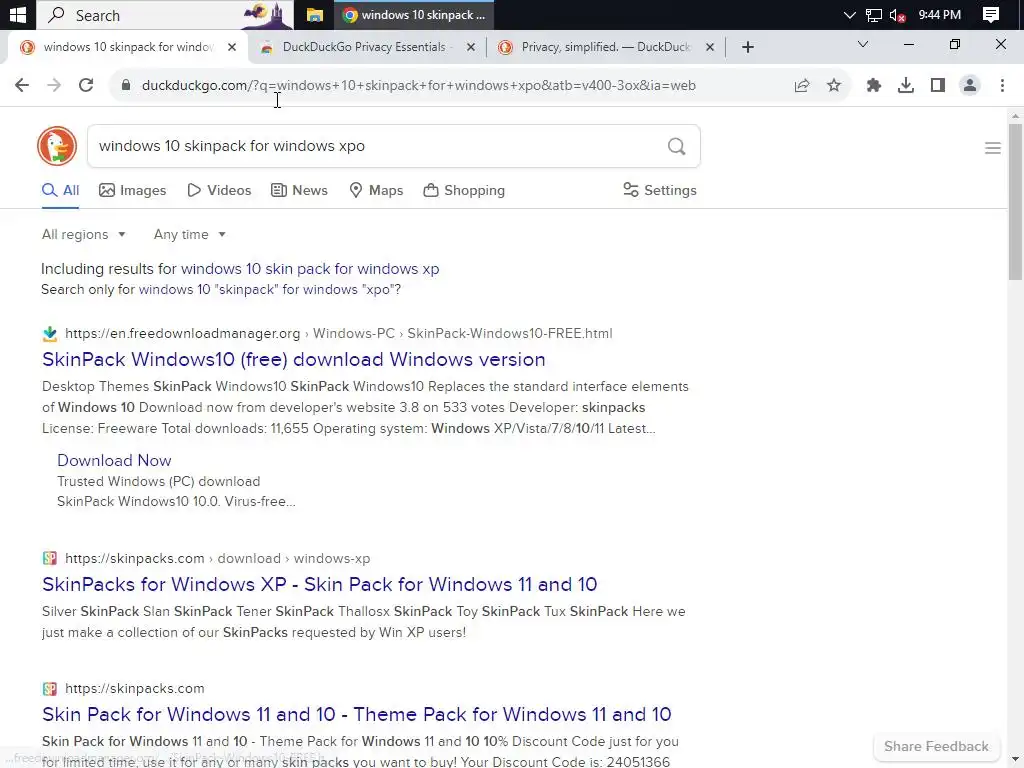The width and height of the screenshot is (1024, 768).
Task: Open File Explorer from the taskbar
Action: [x=315, y=14]
